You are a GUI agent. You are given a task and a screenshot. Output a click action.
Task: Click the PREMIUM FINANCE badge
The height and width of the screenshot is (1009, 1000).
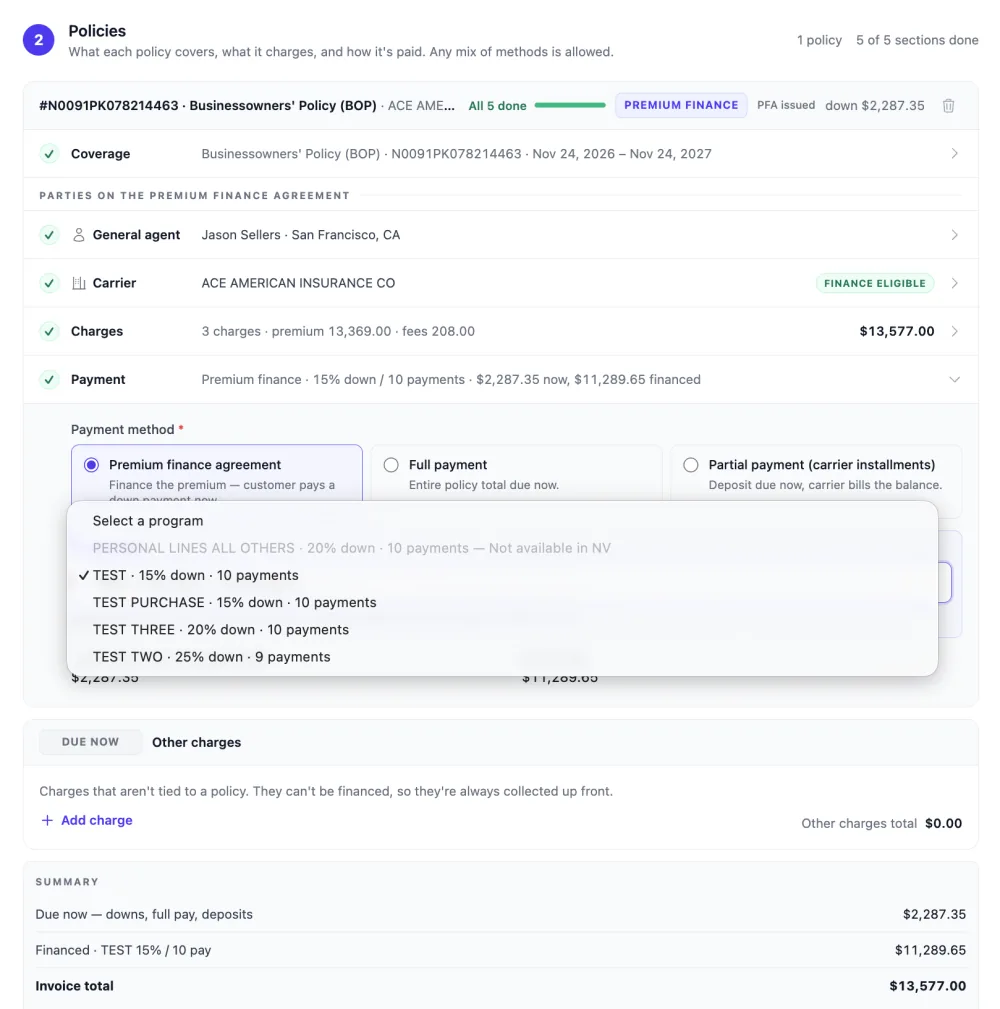coord(681,106)
